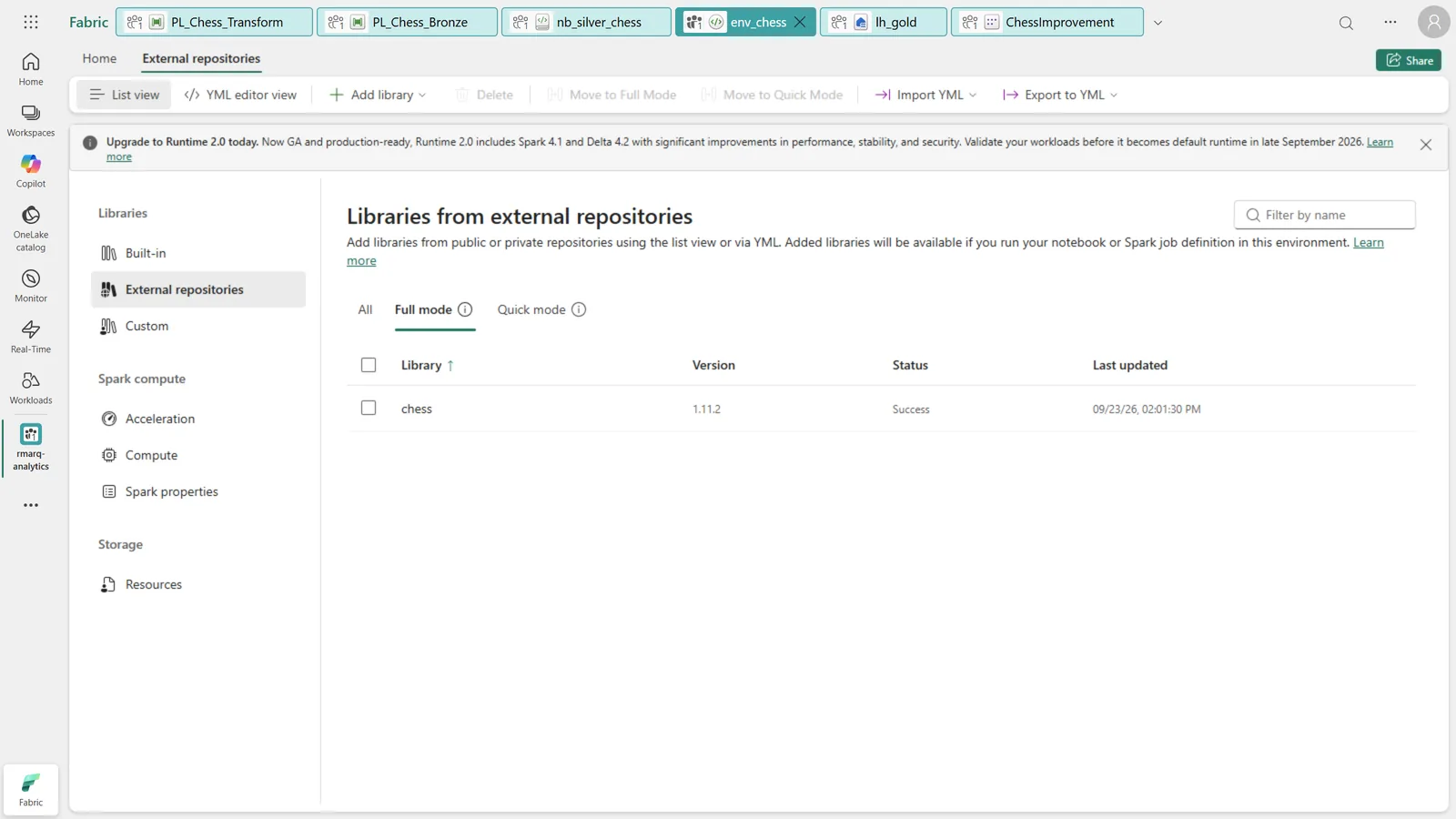The height and width of the screenshot is (819, 1456).
Task: Open Spark properties settings
Action: click(198, 491)
